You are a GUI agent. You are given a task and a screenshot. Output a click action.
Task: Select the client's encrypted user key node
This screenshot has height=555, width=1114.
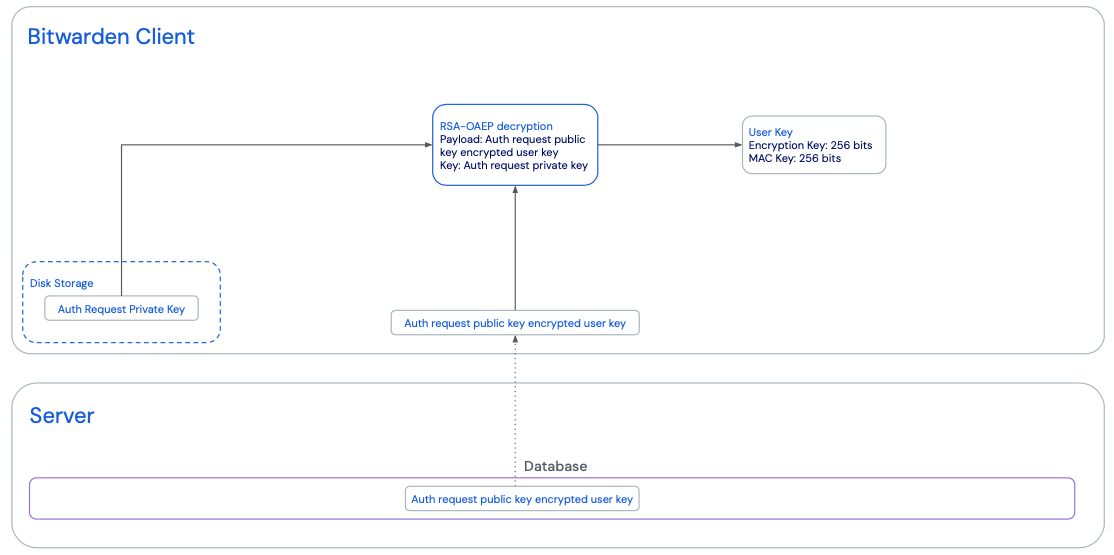coord(515,323)
